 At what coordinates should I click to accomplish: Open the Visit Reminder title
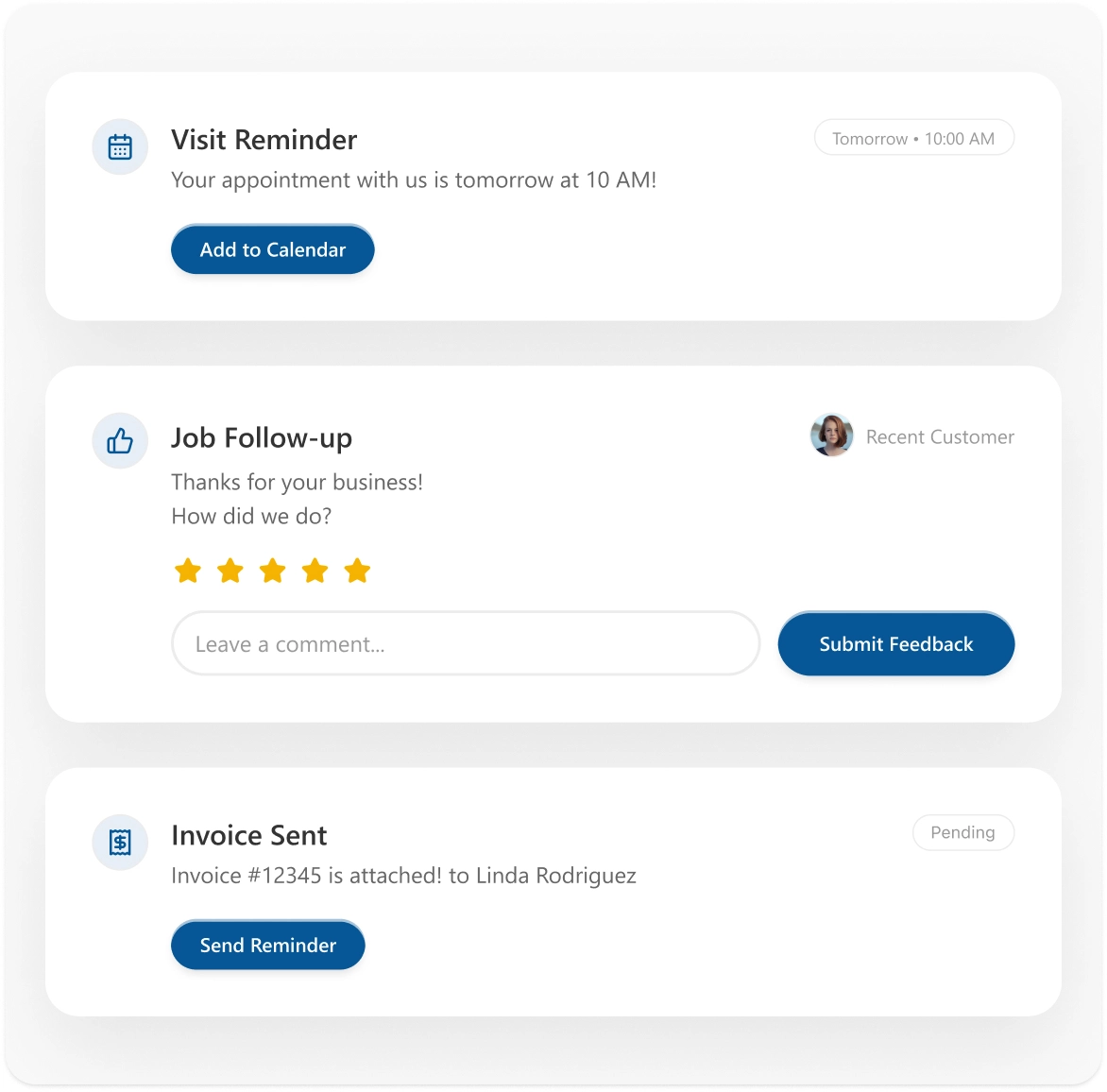pyautogui.click(x=264, y=140)
